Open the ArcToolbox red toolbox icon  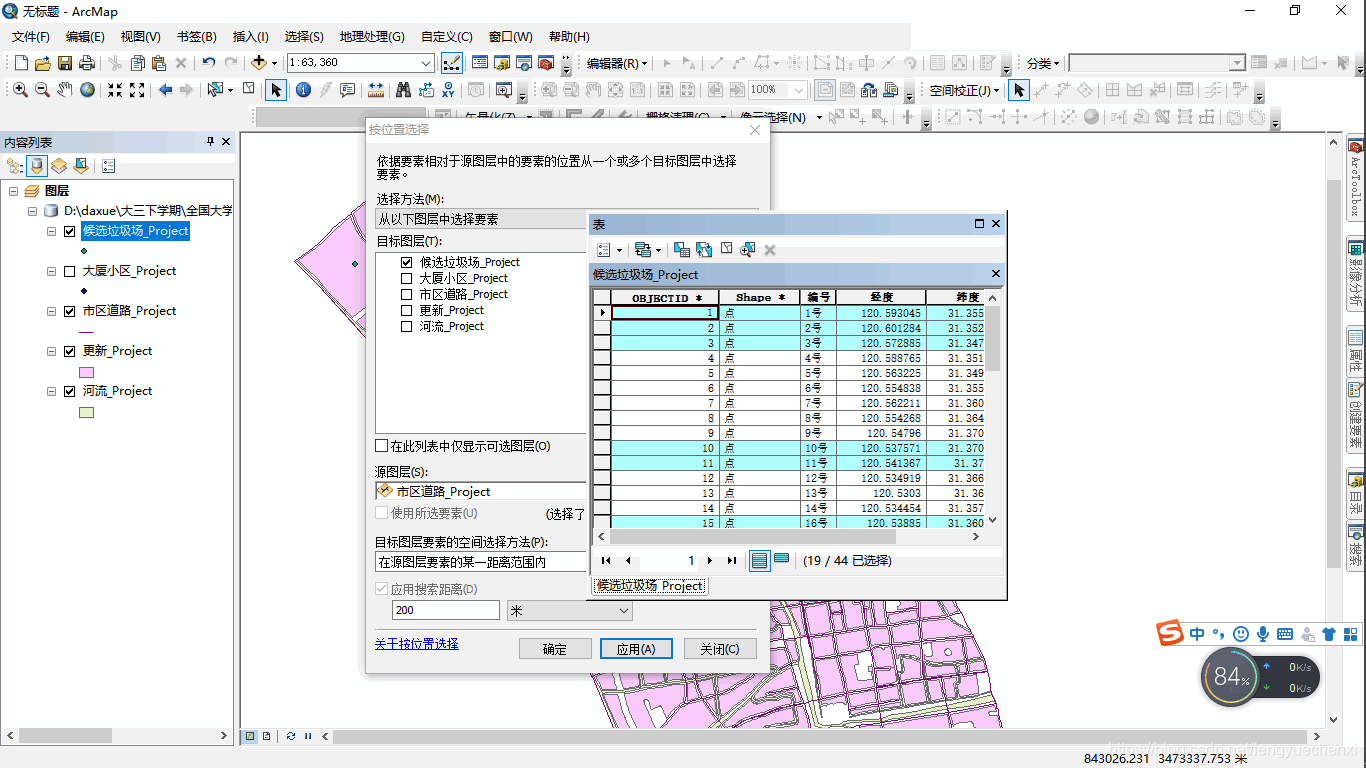(x=546, y=63)
